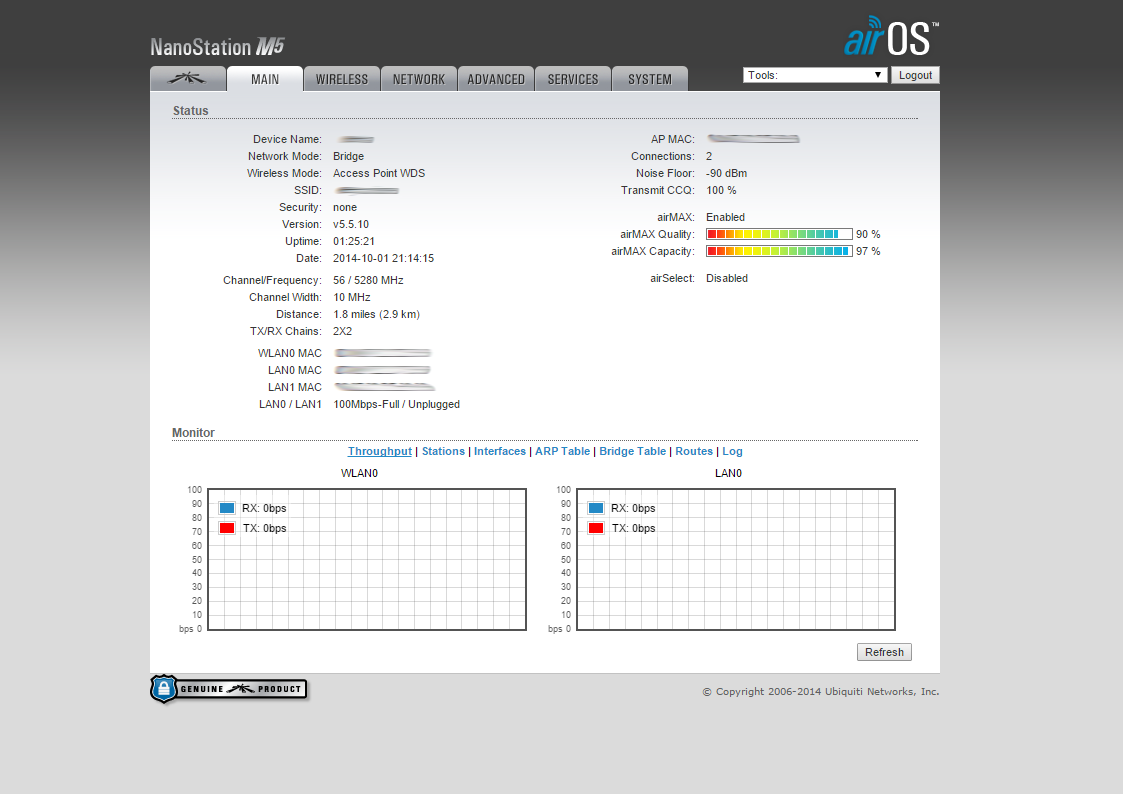The height and width of the screenshot is (794, 1123).
Task: Click the Genuine Product badge
Action: tap(228, 689)
